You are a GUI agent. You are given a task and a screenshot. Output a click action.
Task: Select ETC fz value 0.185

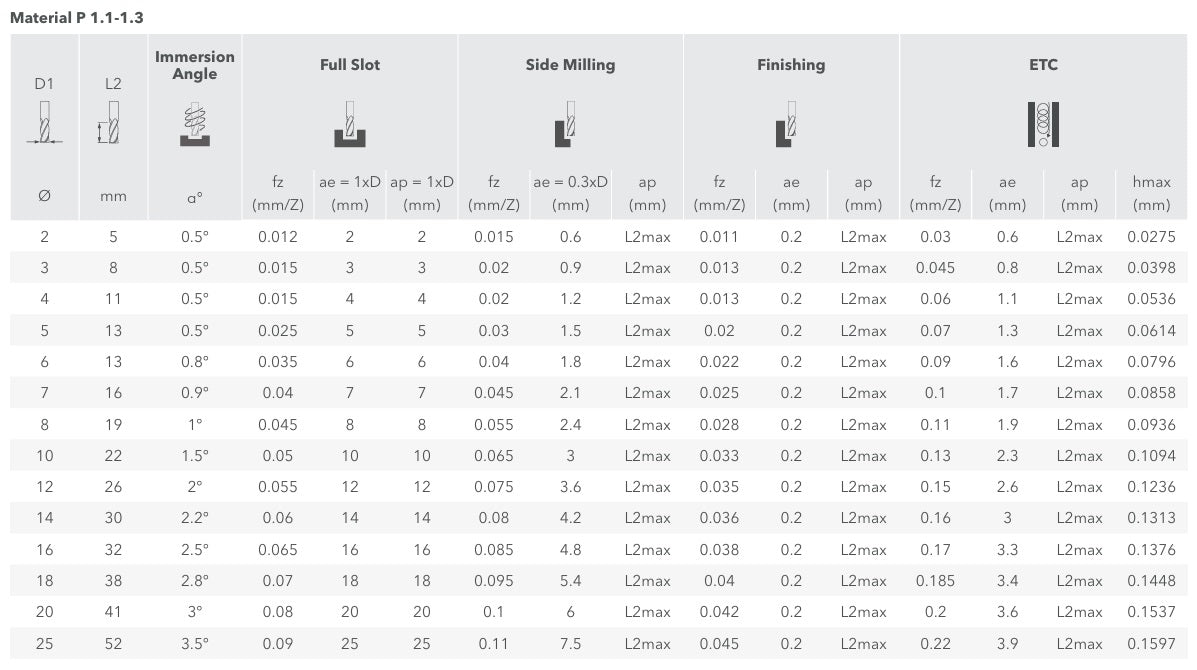[935, 581]
